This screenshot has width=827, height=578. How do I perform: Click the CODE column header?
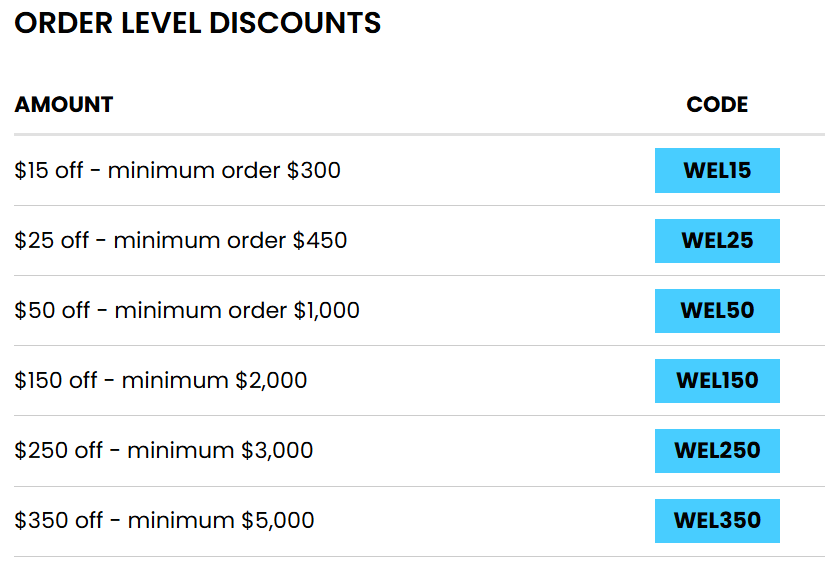coord(717,104)
